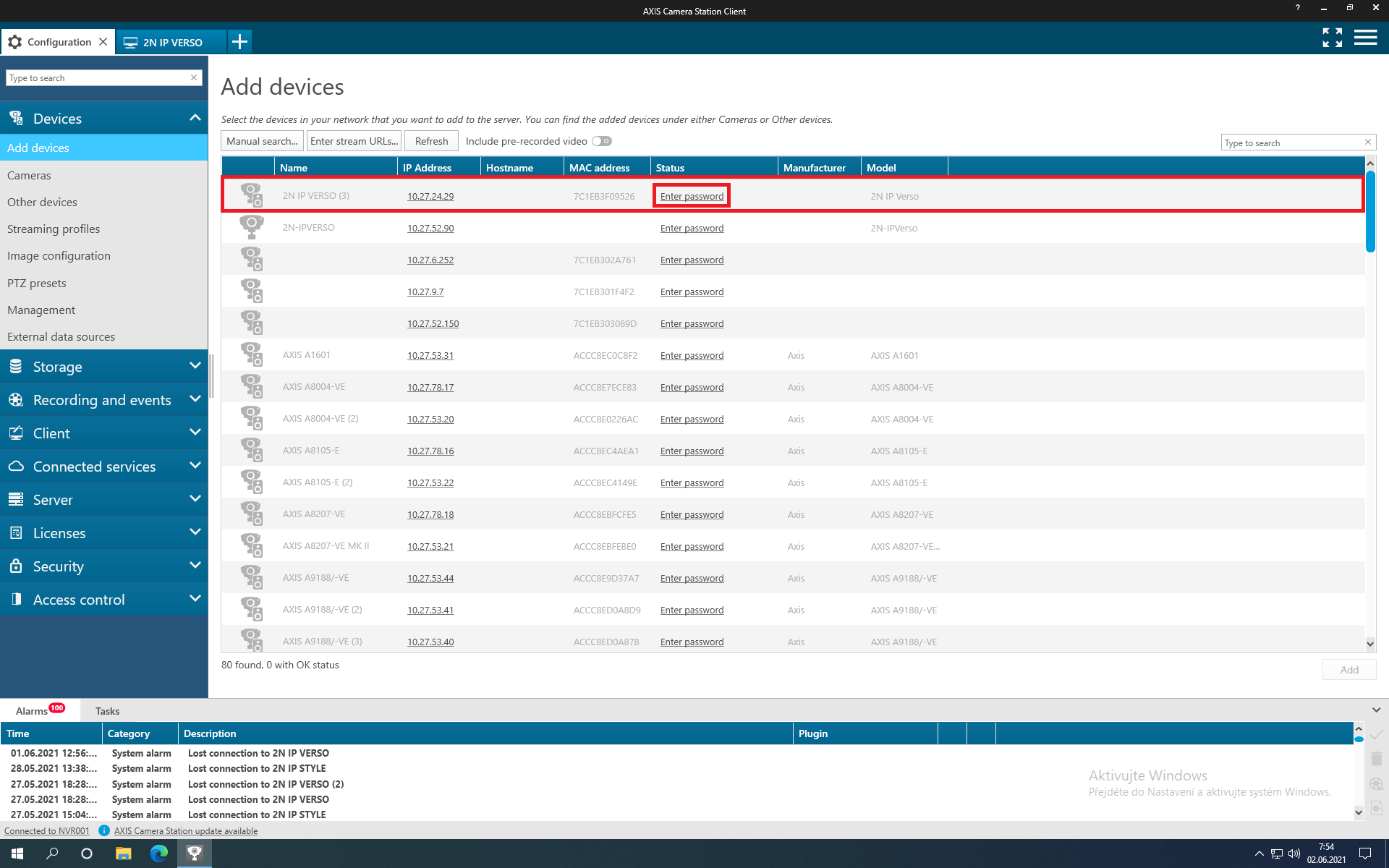Viewport: 1389px width, 868px height.
Task: Click info icon beside update available message
Action: pyautogui.click(x=103, y=830)
